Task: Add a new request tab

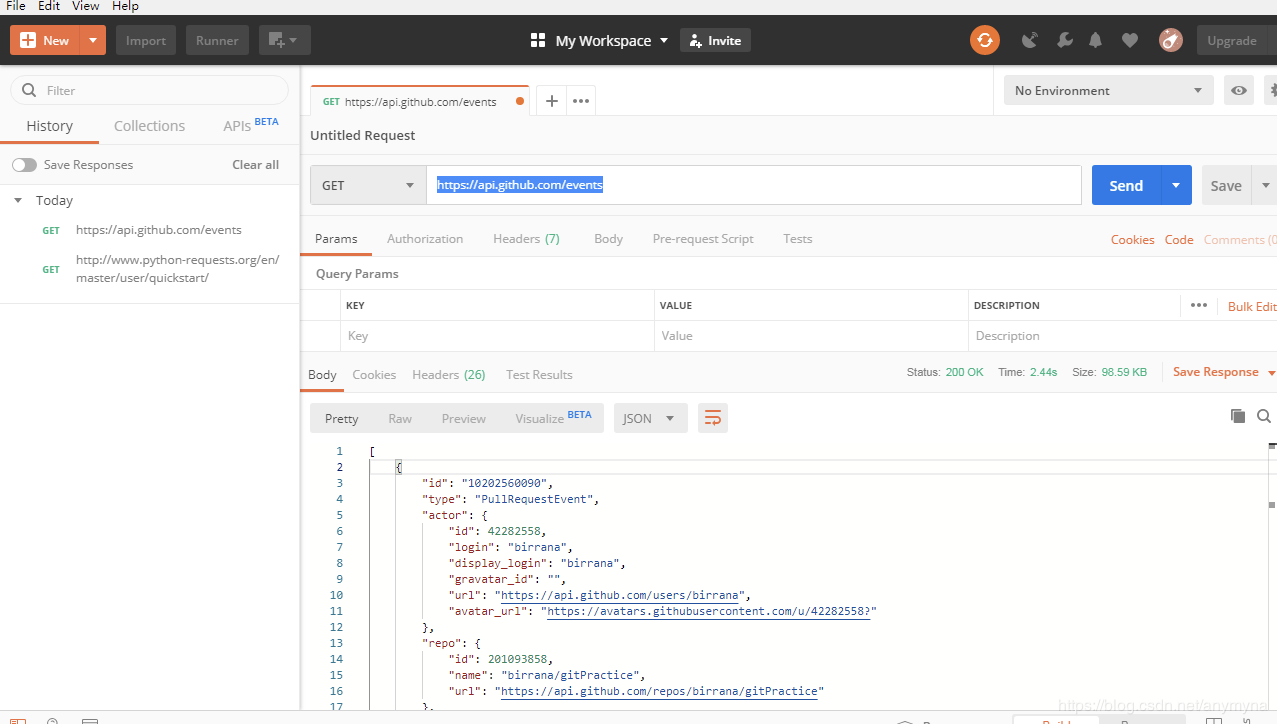Action: [x=551, y=101]
